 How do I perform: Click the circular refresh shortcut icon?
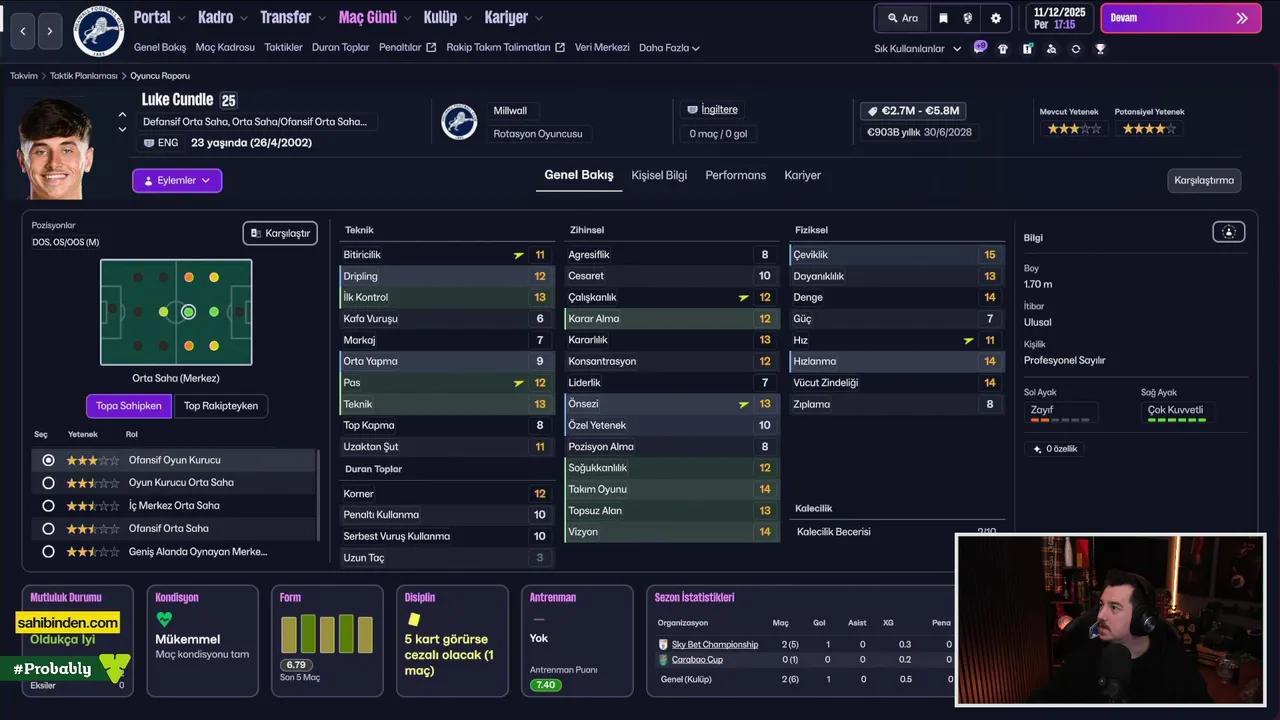click(1076, 48)
